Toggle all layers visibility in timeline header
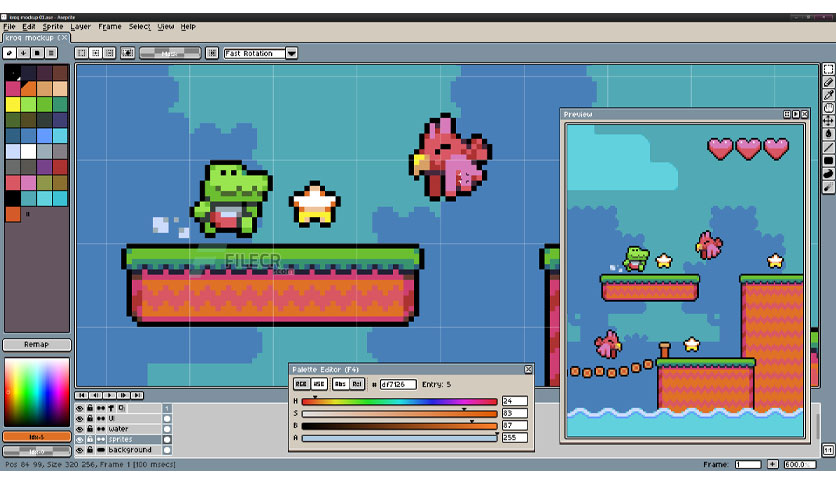This screenshot has width=836, height=484. pyautogui.click(x=79, y=408)
